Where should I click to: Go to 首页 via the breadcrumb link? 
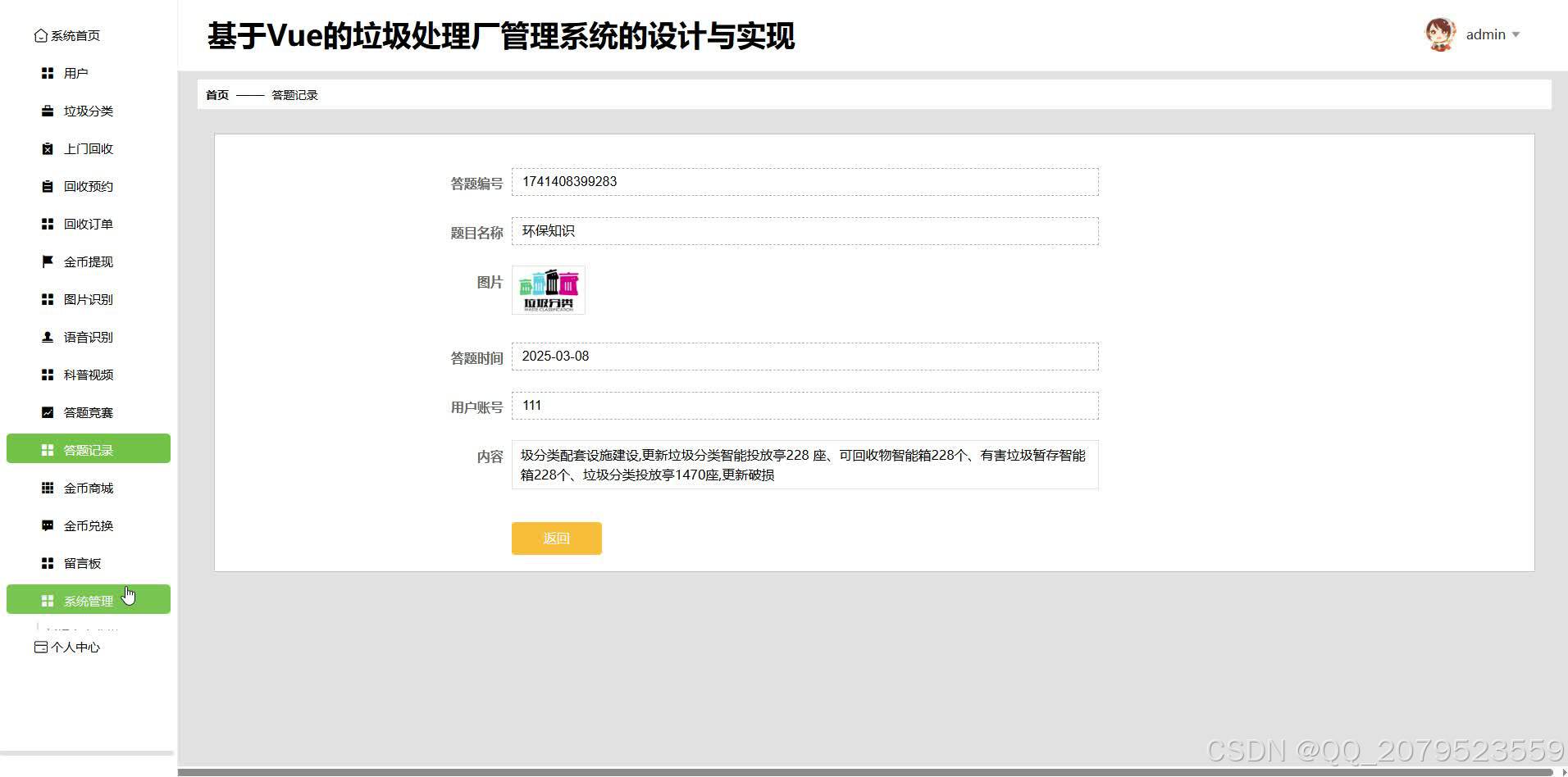click(x=216, y=94)
